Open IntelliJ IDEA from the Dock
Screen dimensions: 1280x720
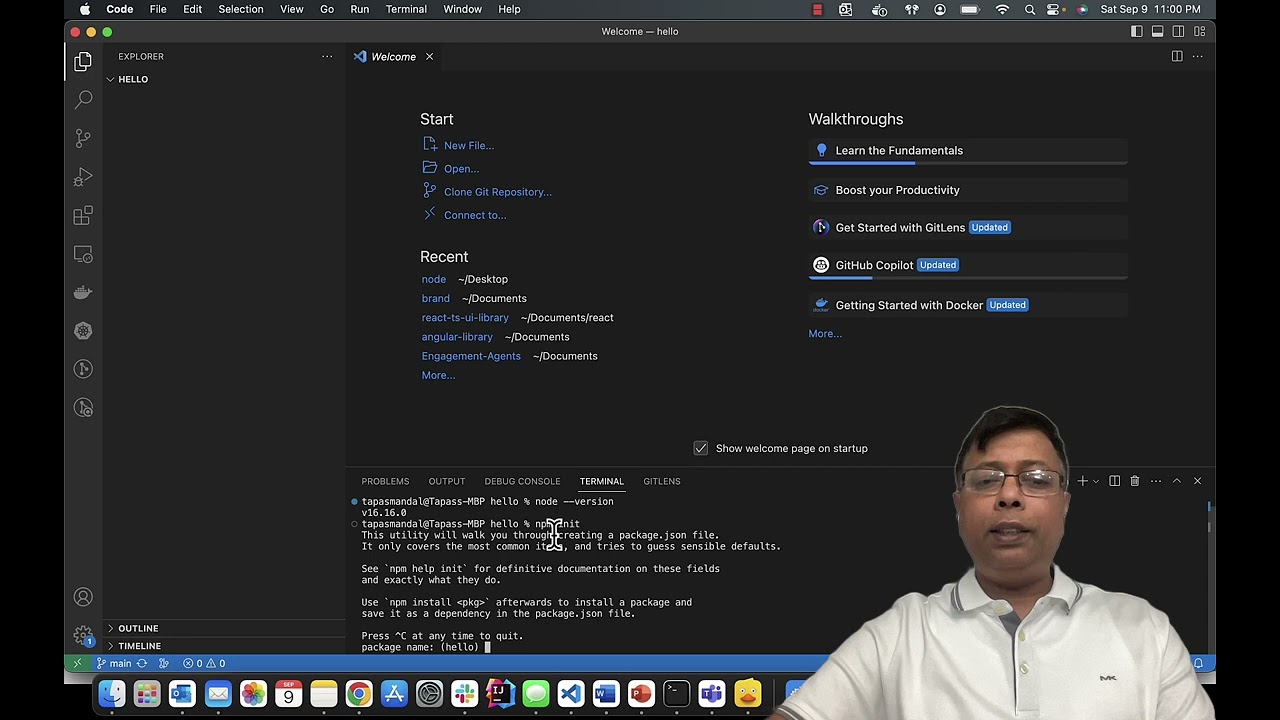click(x=499, y=693)
